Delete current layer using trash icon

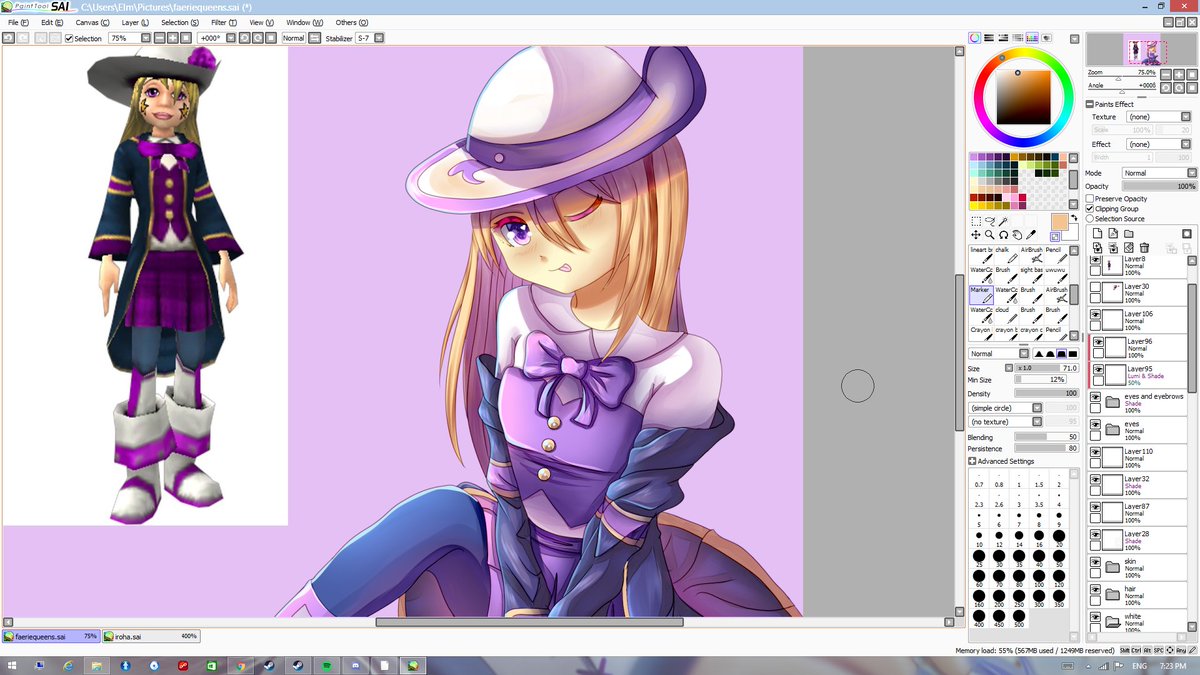(x=1144, y=248)
